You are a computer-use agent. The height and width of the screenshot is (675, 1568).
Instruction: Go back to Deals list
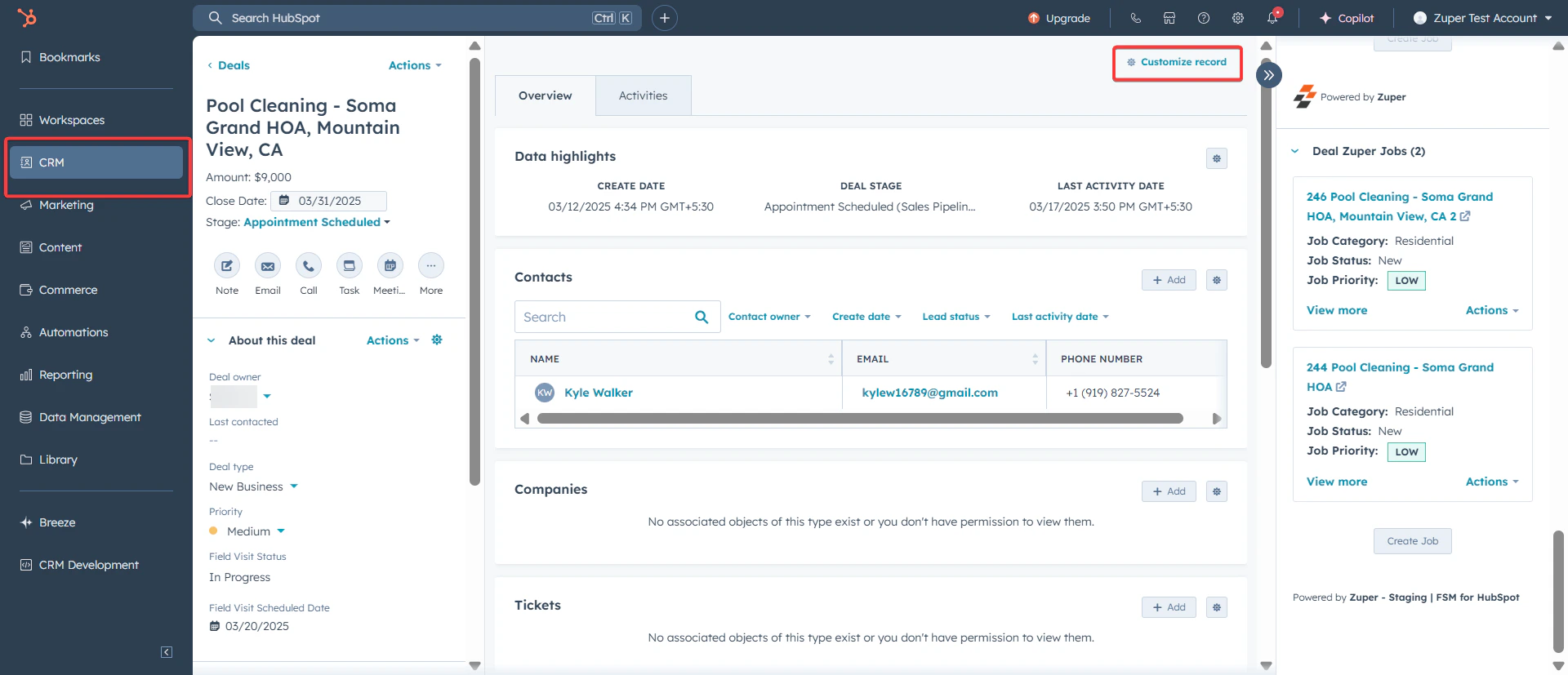click(228, 65)
